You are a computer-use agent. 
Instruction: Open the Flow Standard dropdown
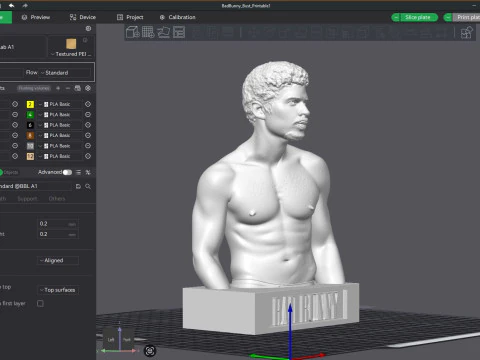[65, 73]
